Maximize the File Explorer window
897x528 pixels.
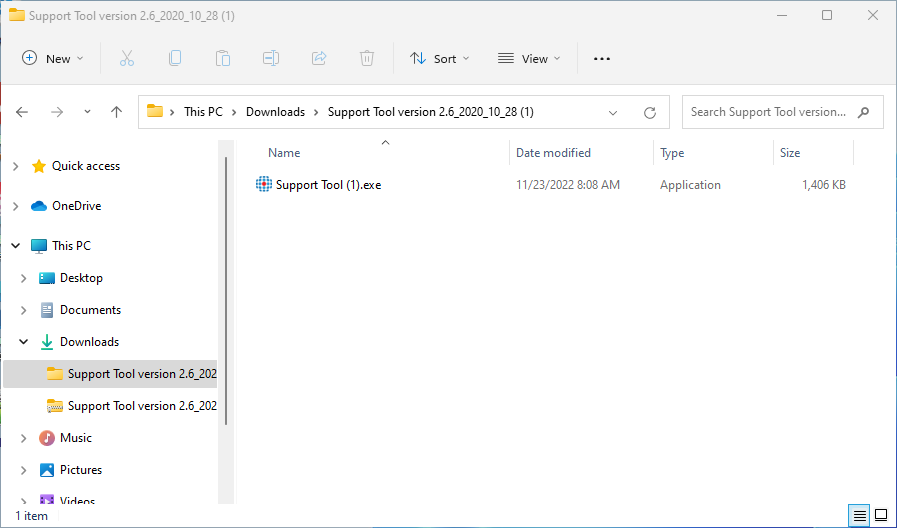tap(827, 15)
